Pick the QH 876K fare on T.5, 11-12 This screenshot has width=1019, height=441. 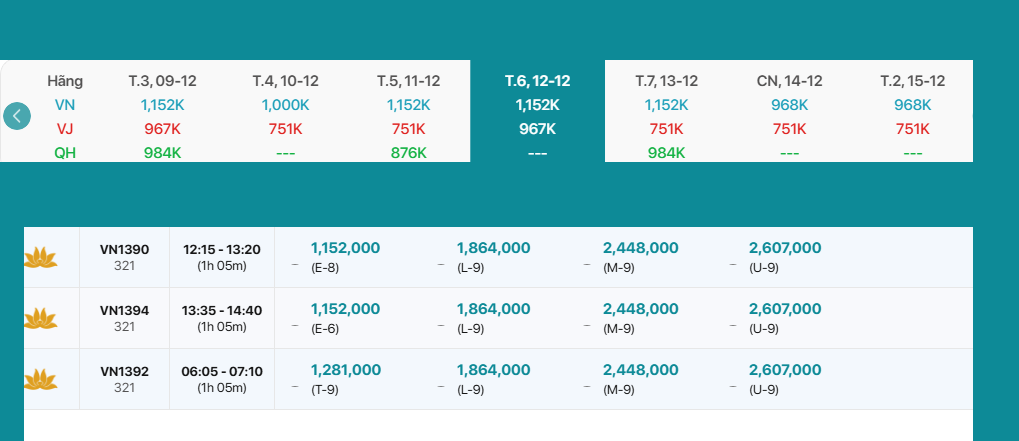(408, 153)
